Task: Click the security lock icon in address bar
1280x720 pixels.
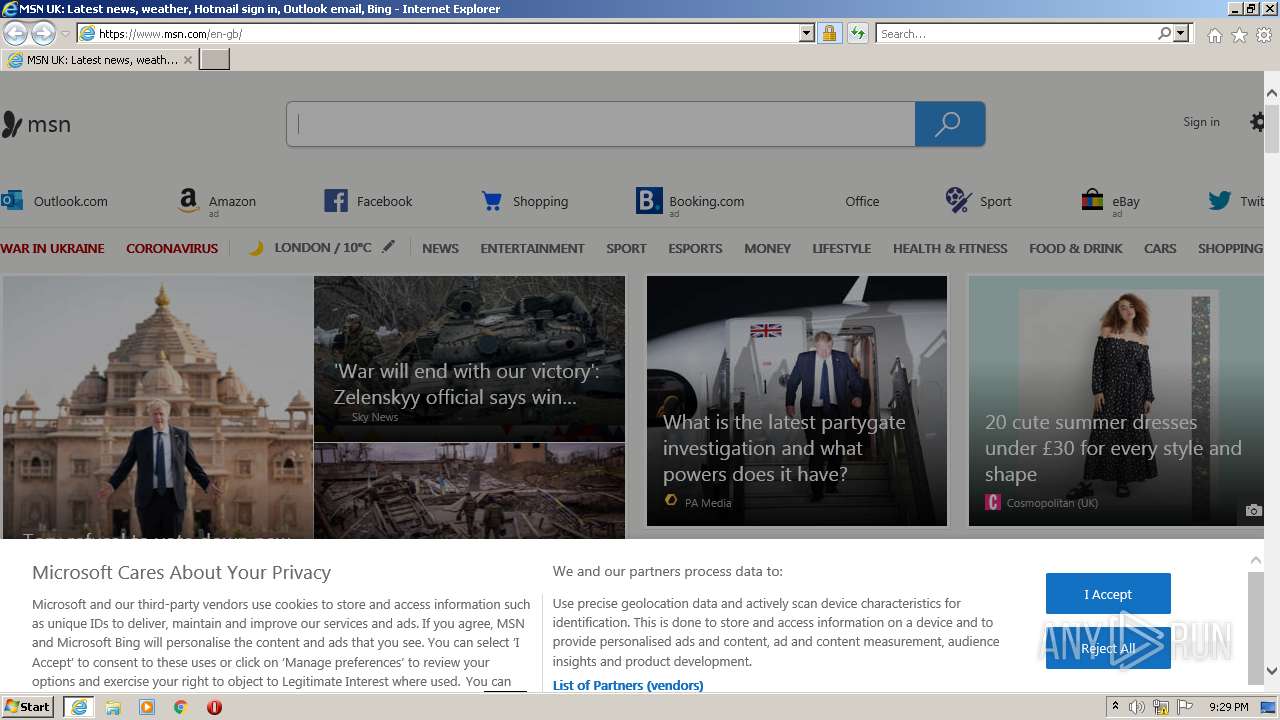Action: click(829, 33)
